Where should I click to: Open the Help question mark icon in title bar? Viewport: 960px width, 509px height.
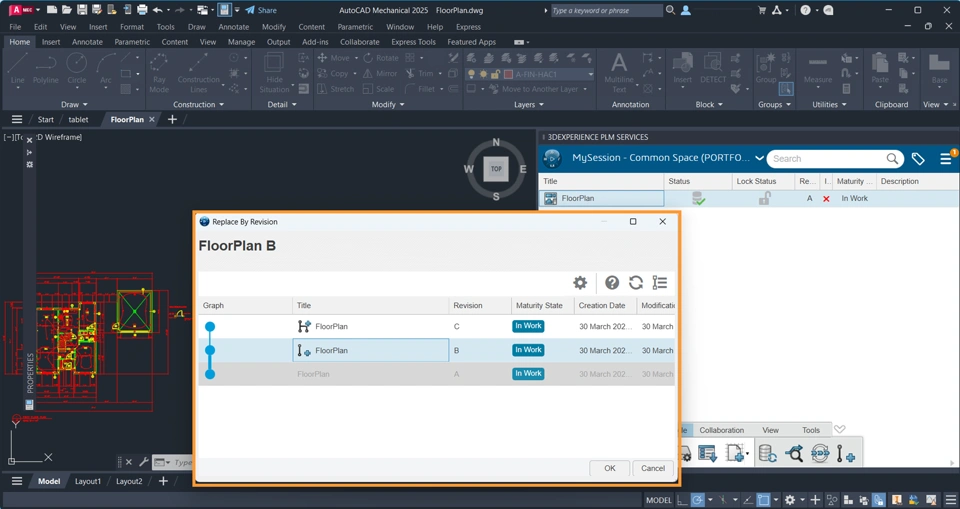coord(805,10)
